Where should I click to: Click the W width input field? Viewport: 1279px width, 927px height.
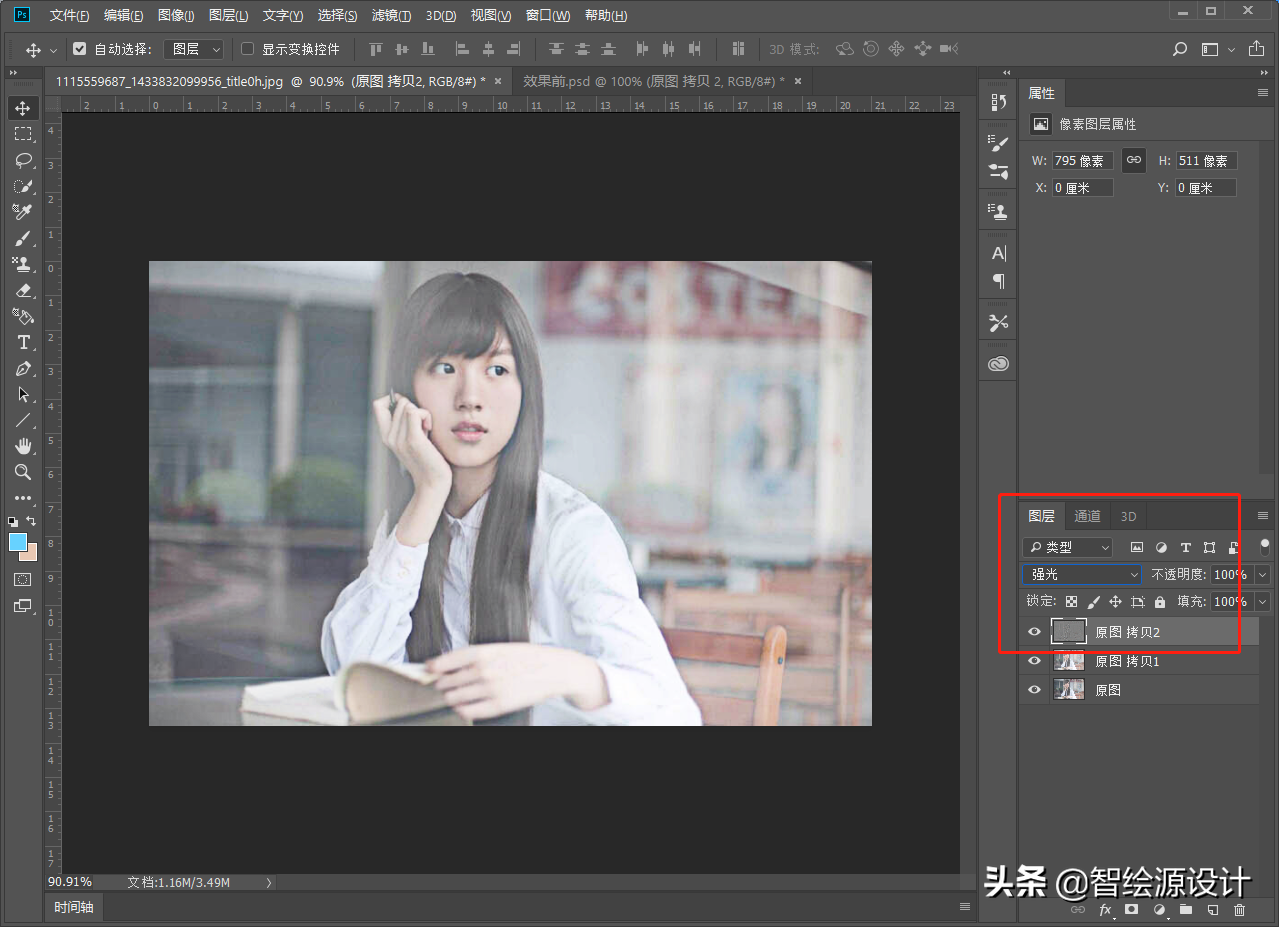(x=1082, y=161)
